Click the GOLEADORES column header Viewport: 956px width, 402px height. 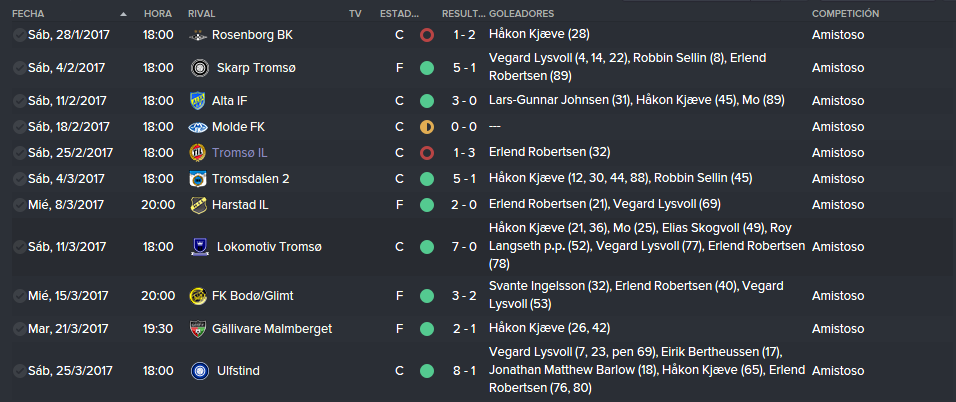(x=521, y=13)
